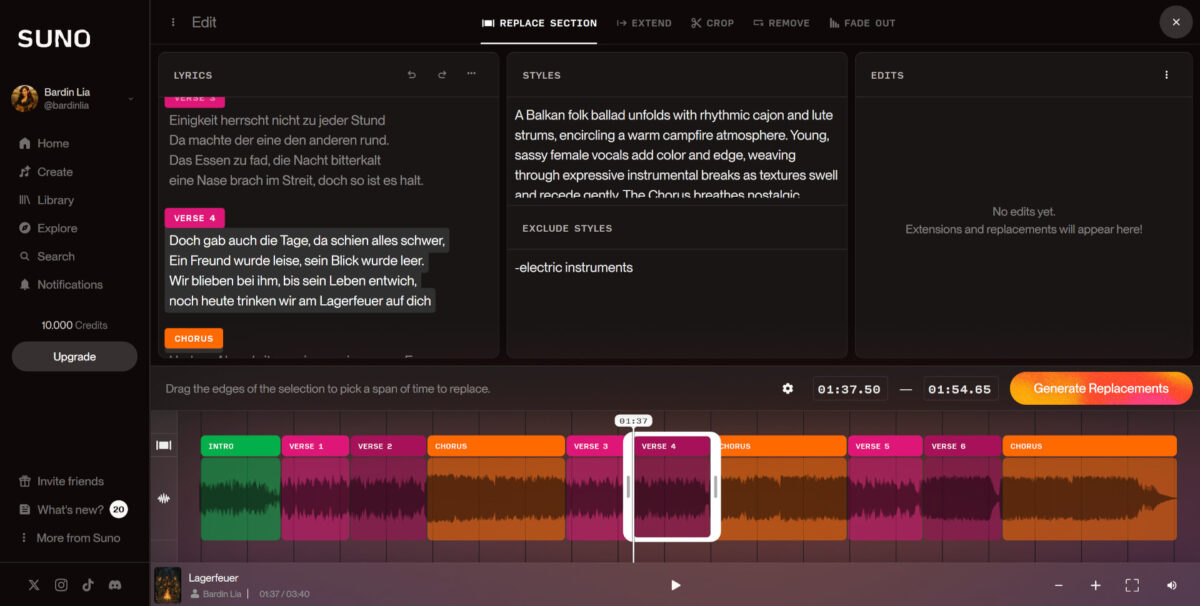
Task: Select the Crop tool
Action: click(712, 22)
